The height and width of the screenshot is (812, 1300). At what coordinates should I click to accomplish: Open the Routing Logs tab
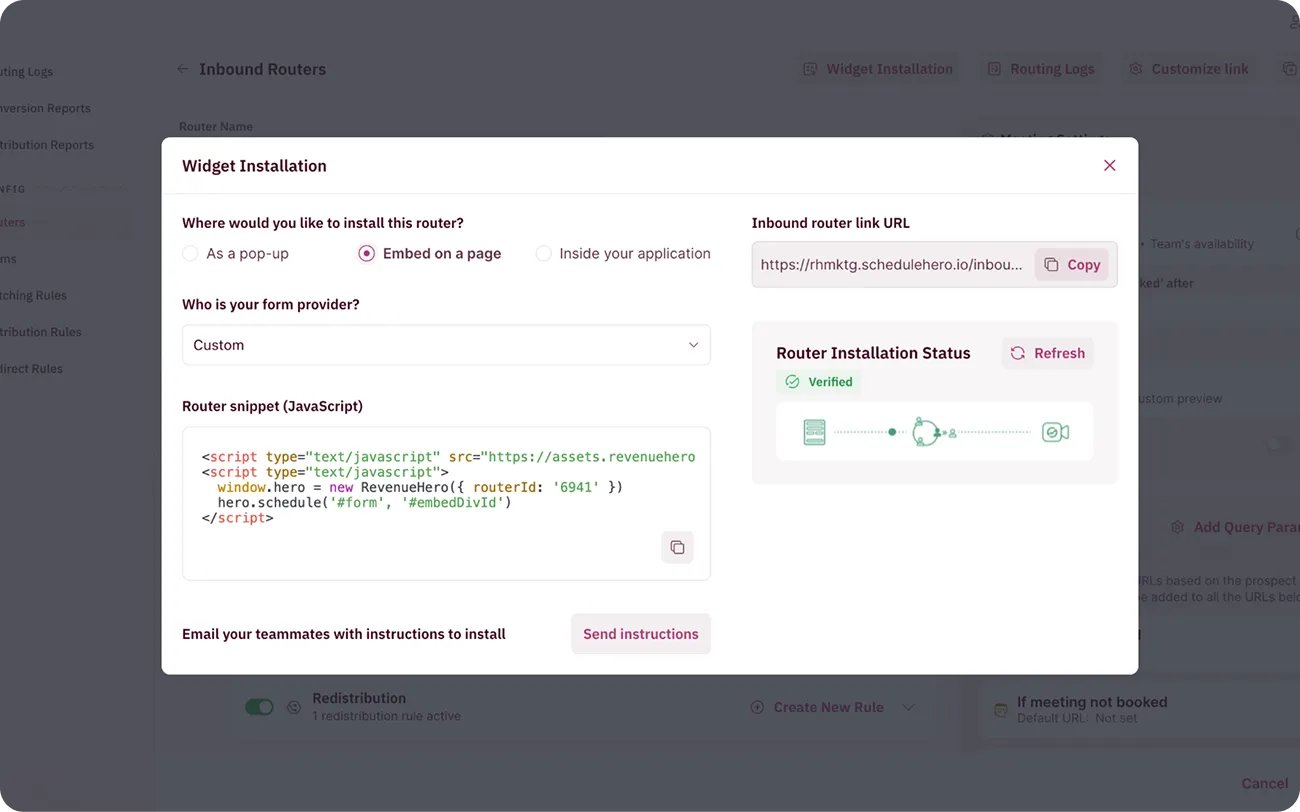[1041, 69]
